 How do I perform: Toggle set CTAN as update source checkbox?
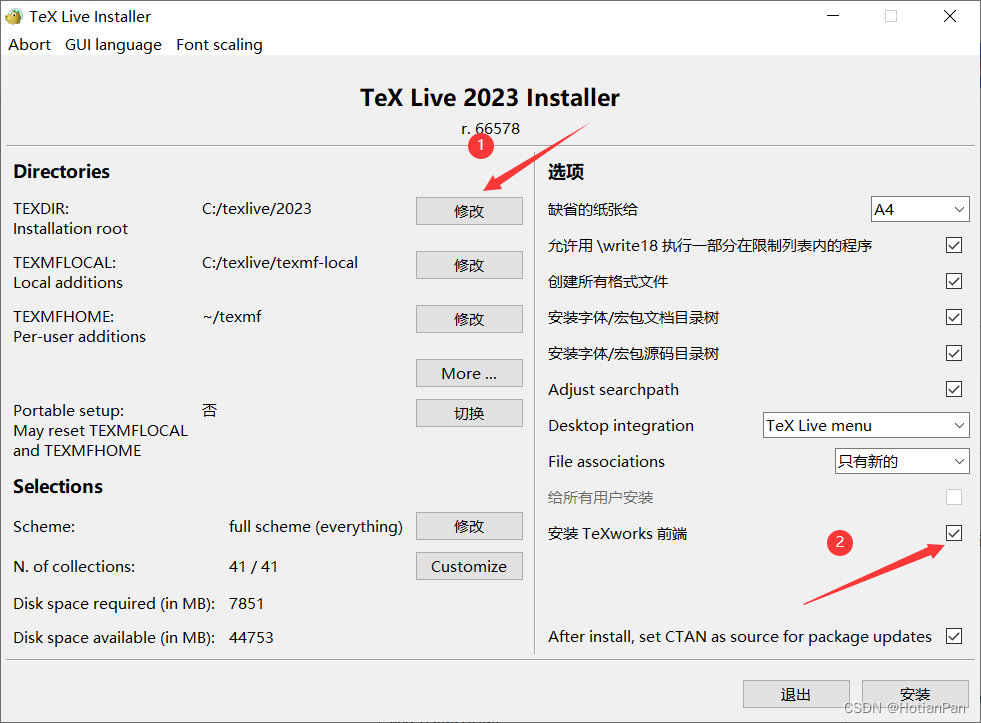(x=953, y=636)
